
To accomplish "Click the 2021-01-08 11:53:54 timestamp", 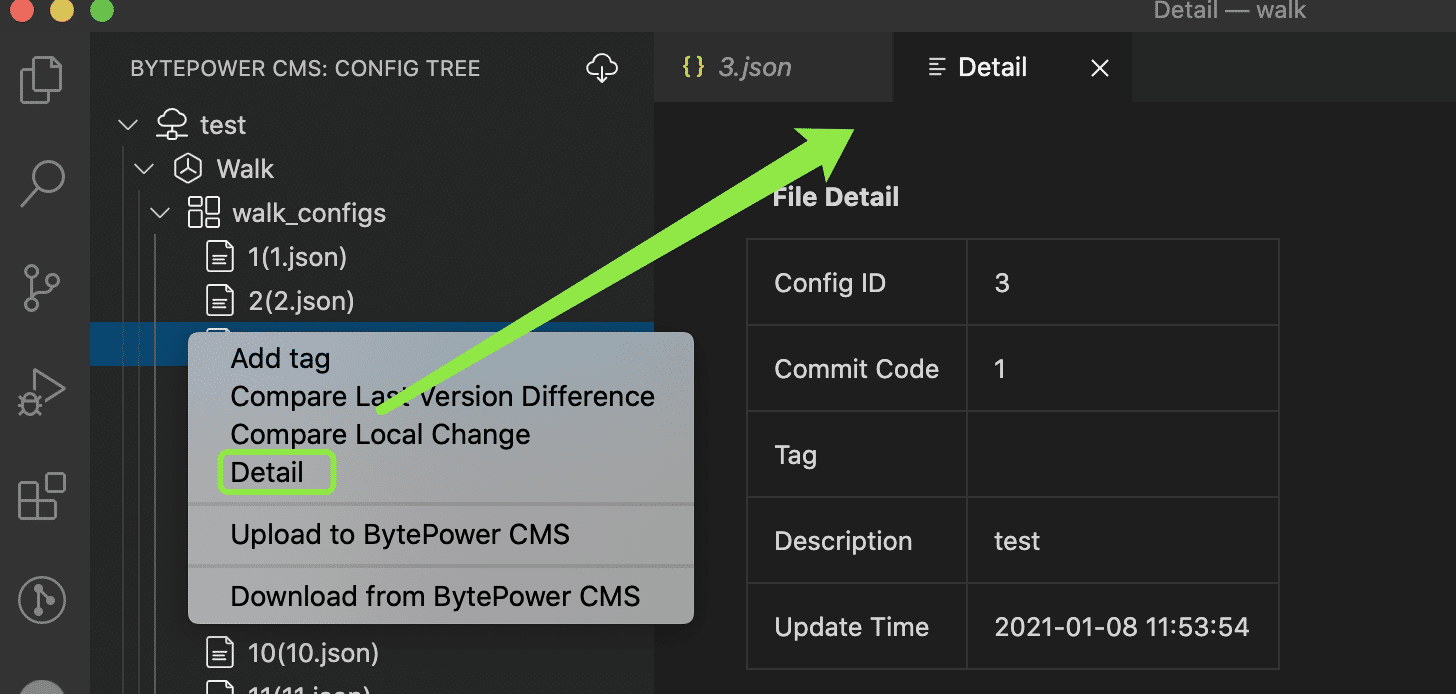I will [x=1122, y=627].
